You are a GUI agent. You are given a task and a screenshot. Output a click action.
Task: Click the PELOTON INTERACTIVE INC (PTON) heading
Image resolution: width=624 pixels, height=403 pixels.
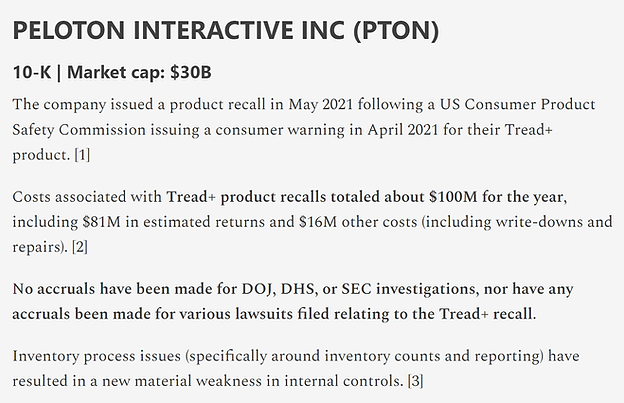226,30
